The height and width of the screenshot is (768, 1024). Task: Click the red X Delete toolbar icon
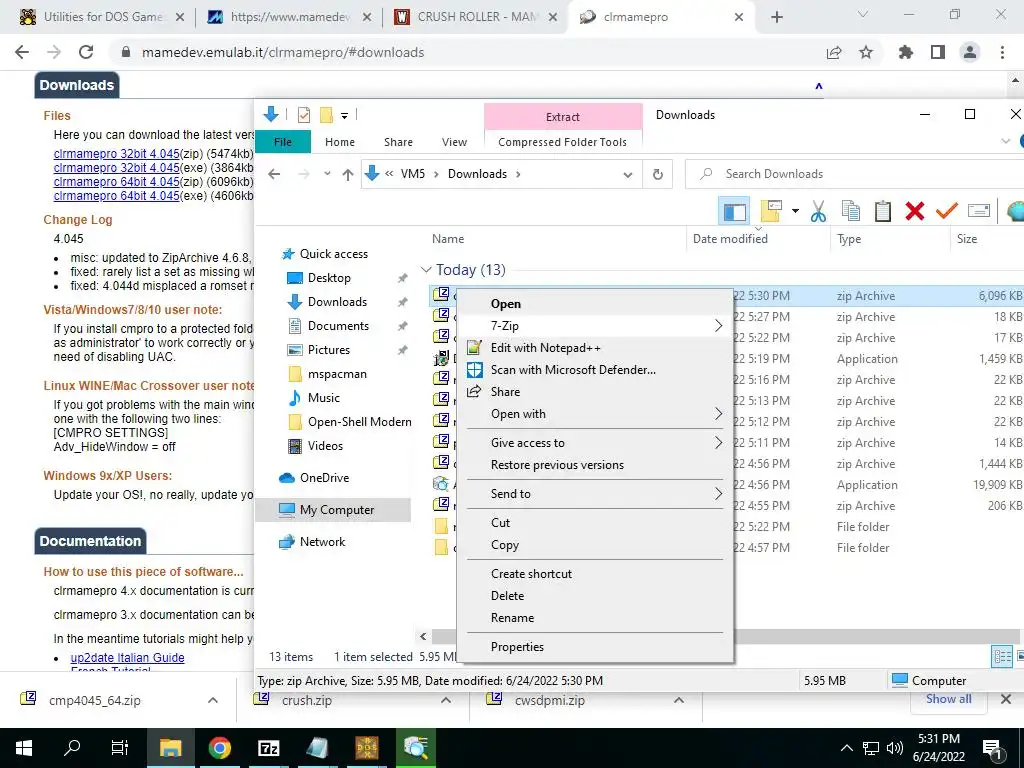pyautogui.click(x=915, y=211)
